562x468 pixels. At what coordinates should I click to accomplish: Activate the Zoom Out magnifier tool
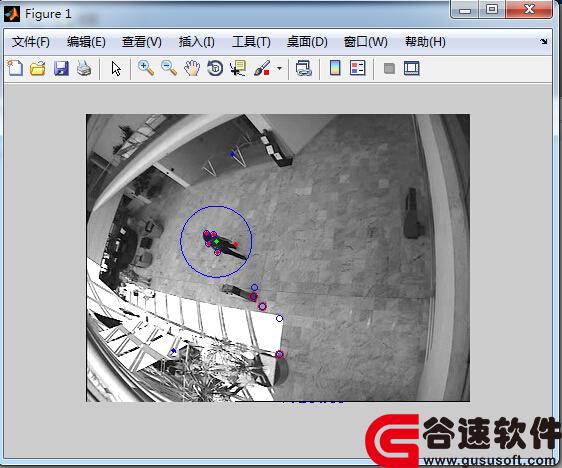pyautogui.click(x=169, y=68)
